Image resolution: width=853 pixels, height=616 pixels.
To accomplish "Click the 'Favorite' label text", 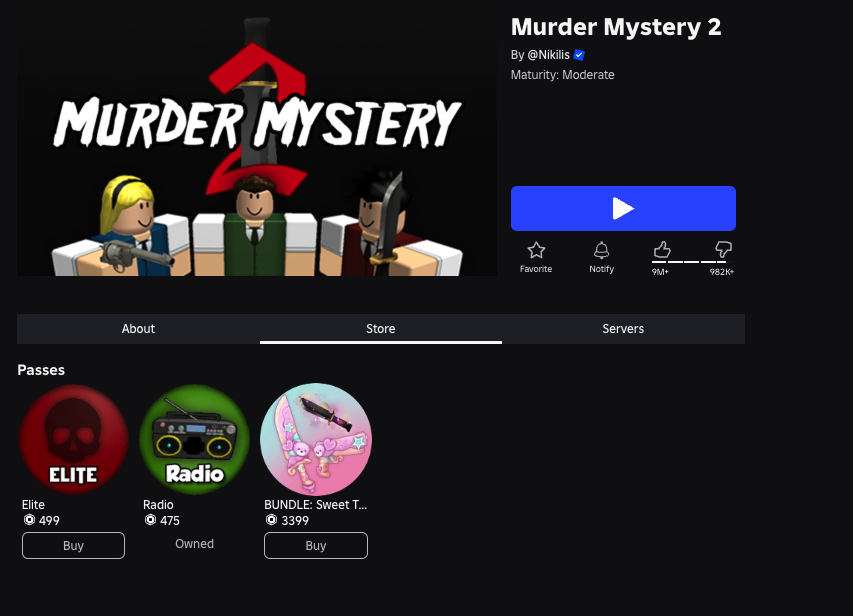I will click(x=536, y=269).
